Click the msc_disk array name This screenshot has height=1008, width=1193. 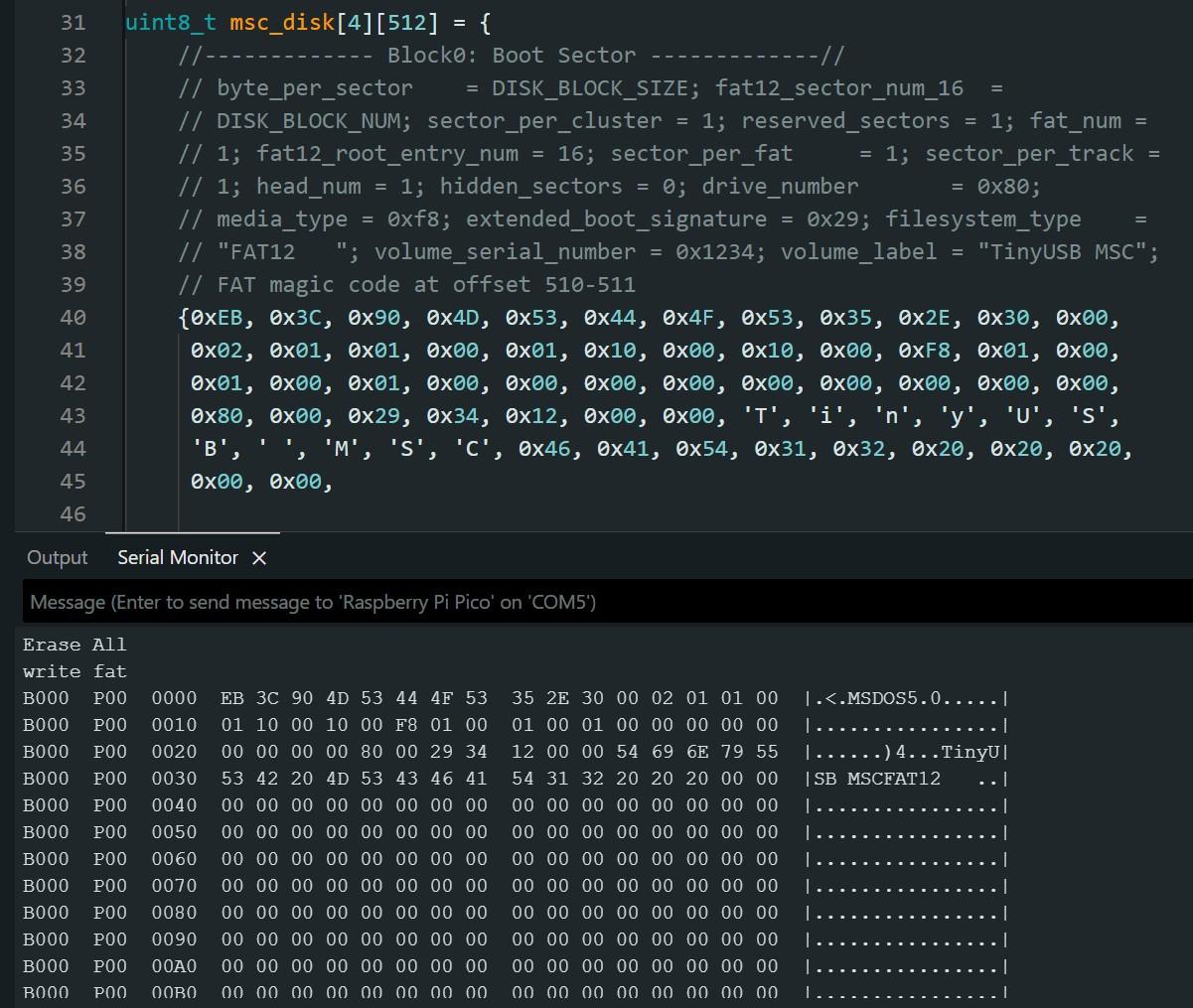[282, 23]
